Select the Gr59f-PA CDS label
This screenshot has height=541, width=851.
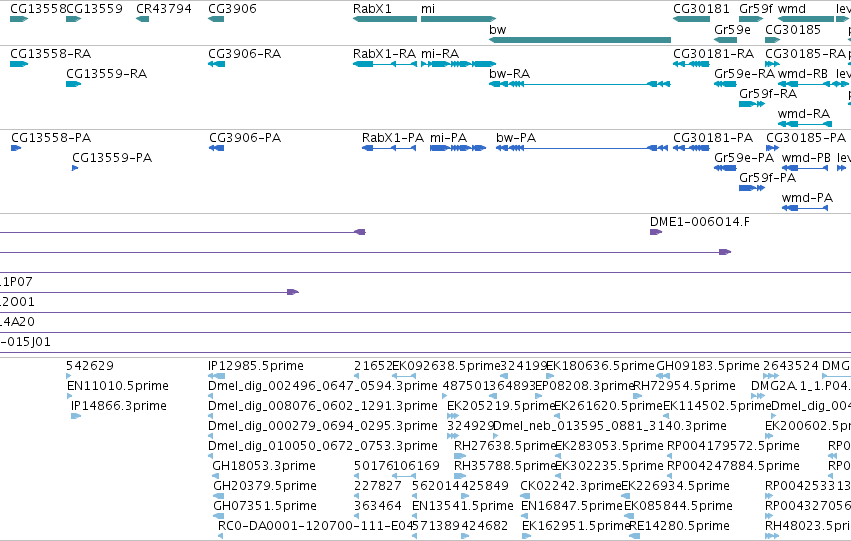pyautogui.click(x=767, y=178)
